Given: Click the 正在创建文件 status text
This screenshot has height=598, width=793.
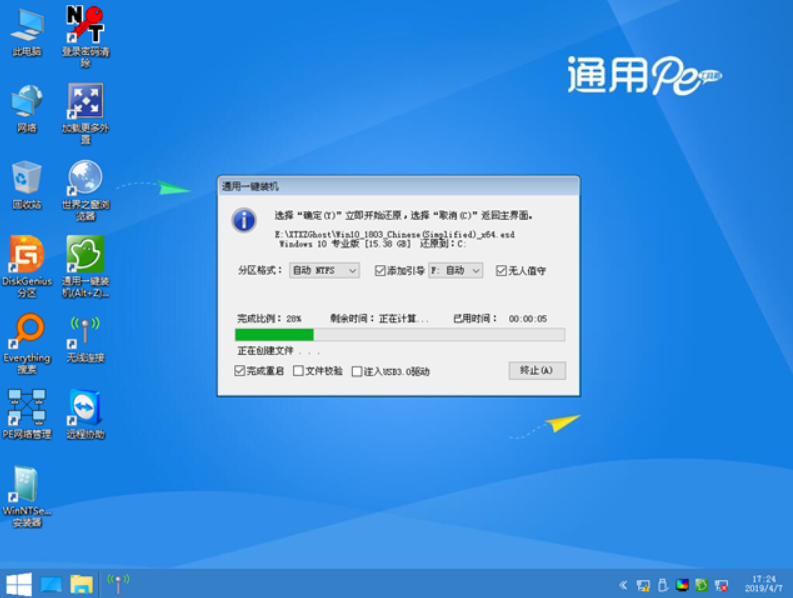Looking at the screenshot, I should click(278, 351).
